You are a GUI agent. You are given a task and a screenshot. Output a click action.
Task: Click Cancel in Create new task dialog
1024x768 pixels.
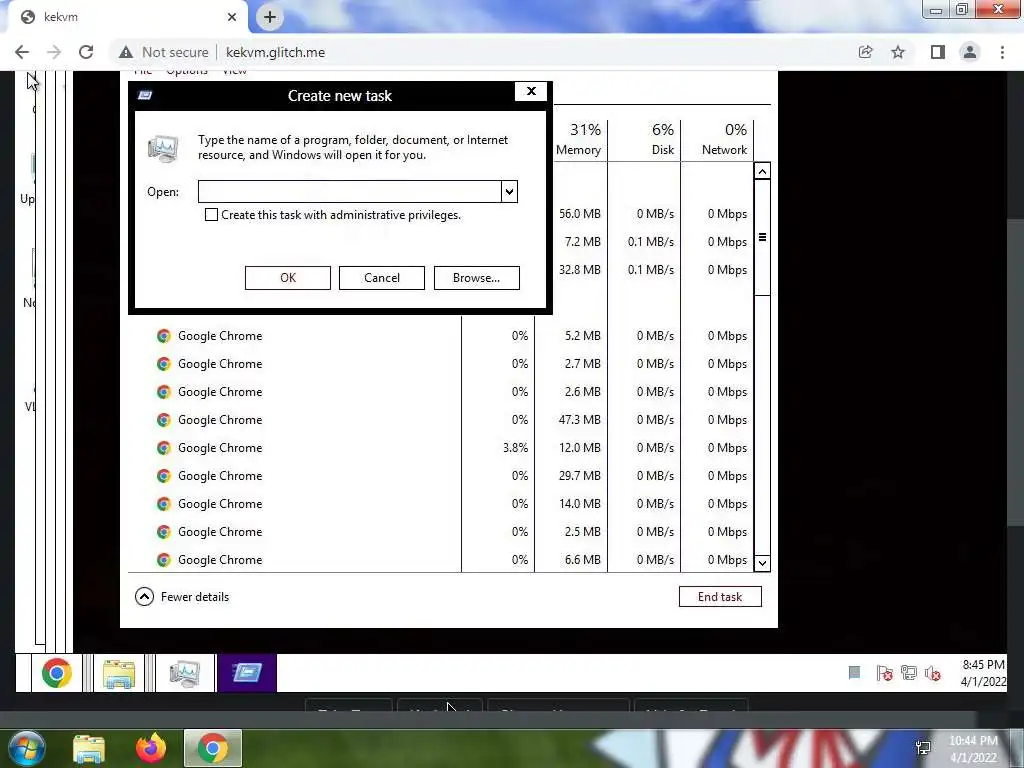click(x=381, y=278)
